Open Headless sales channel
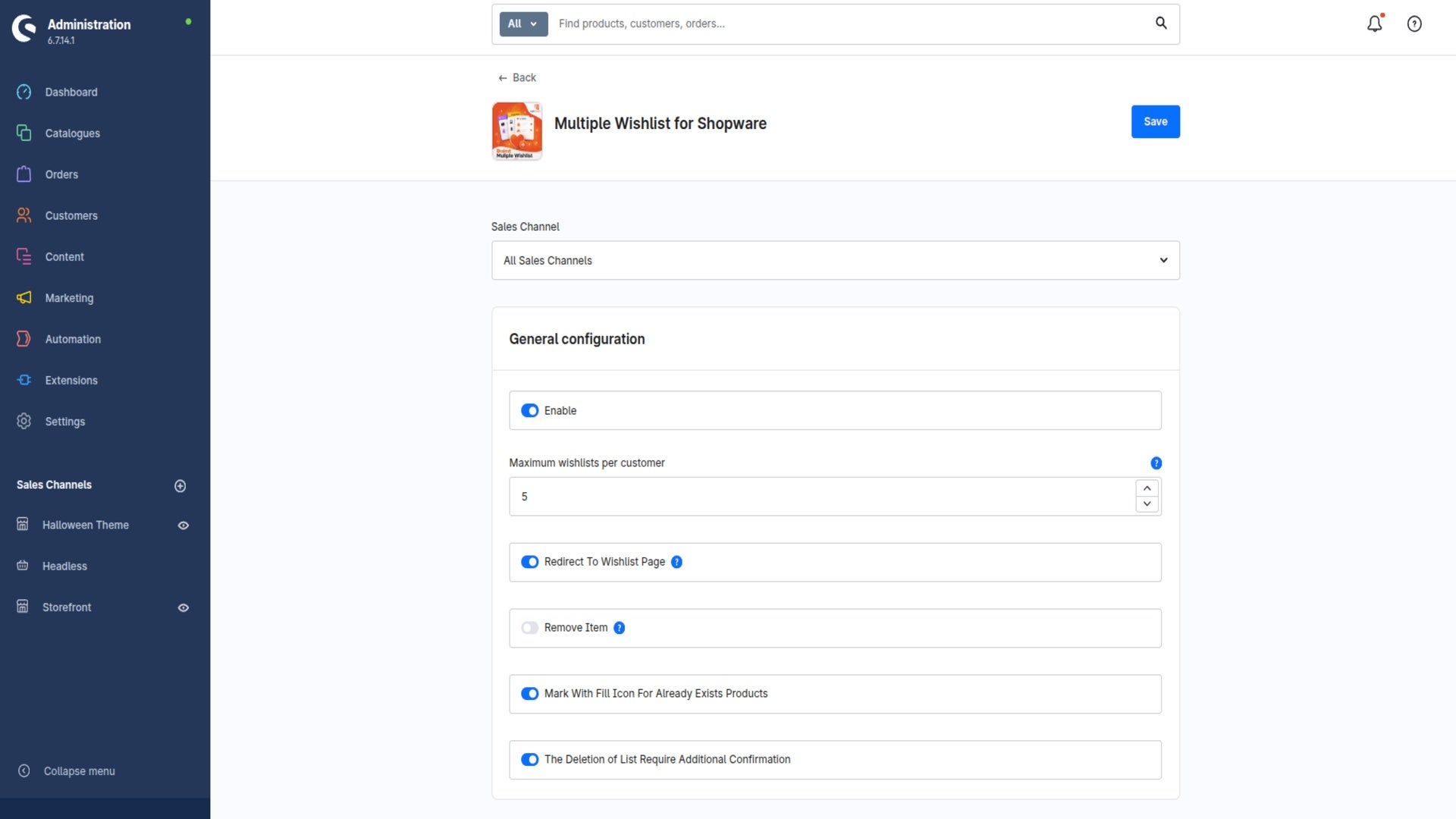The image size is (1456, 819). click(x=64, y=566)
